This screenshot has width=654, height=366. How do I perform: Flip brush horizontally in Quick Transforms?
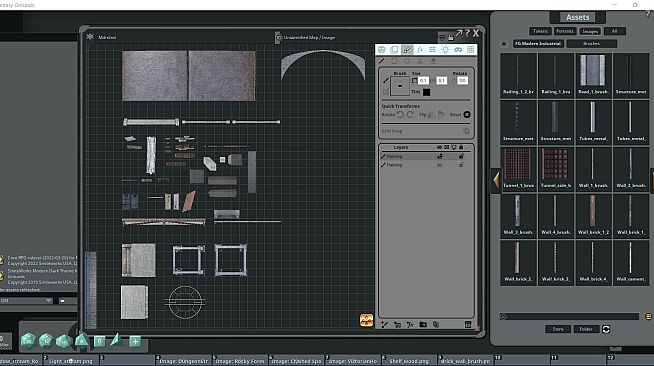pos(431,114)
